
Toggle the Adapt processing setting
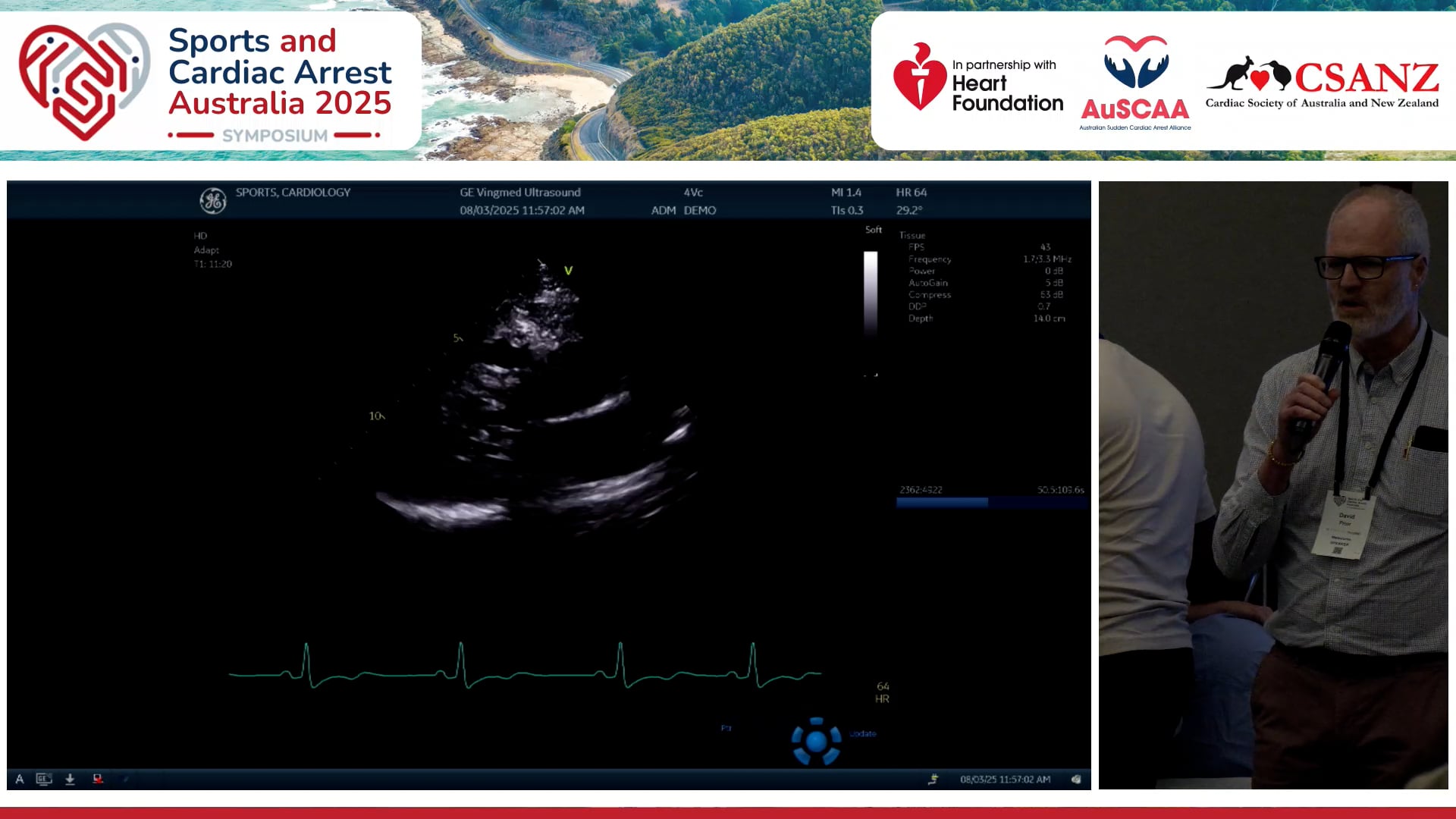(206, 249)
